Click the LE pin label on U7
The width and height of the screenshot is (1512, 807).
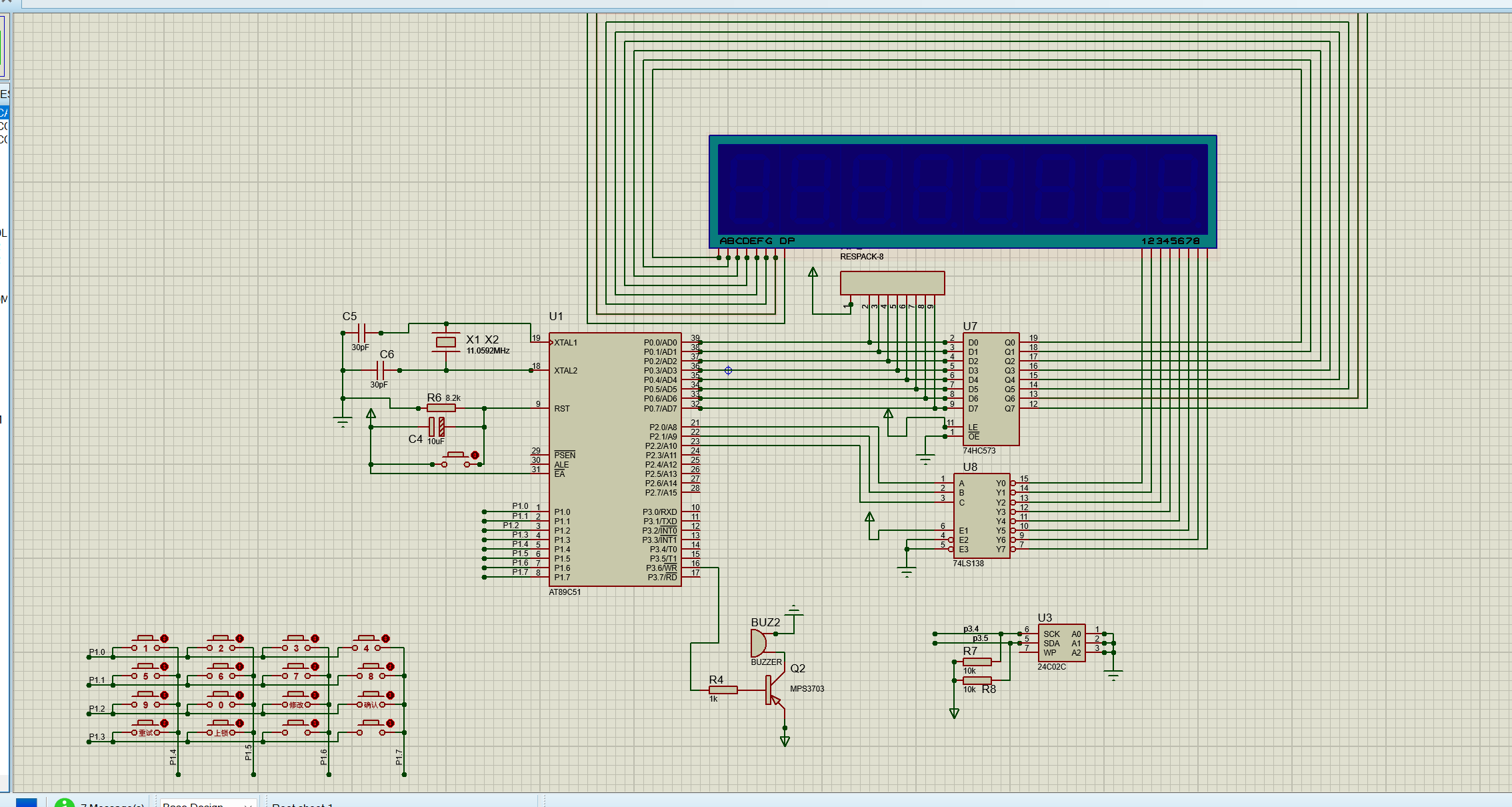coord(973,428)
